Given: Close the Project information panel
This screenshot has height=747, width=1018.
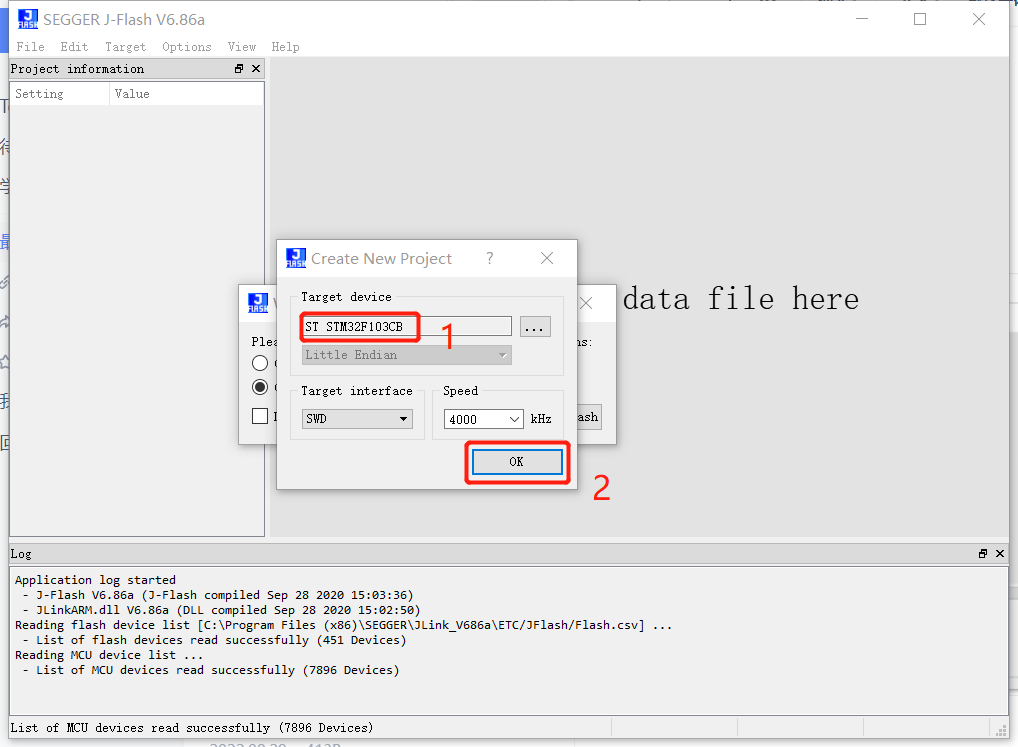Looking at the screenshot, I should pos(256,68).
